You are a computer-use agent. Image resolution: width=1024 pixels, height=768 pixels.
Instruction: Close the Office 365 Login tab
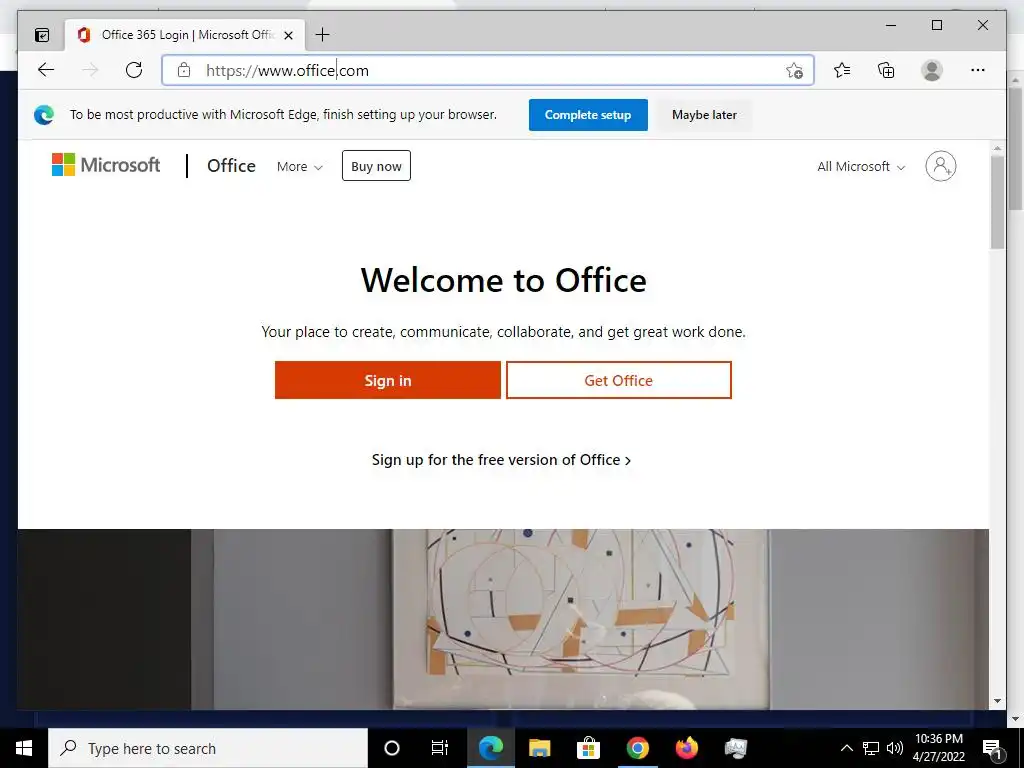[289, 35]
